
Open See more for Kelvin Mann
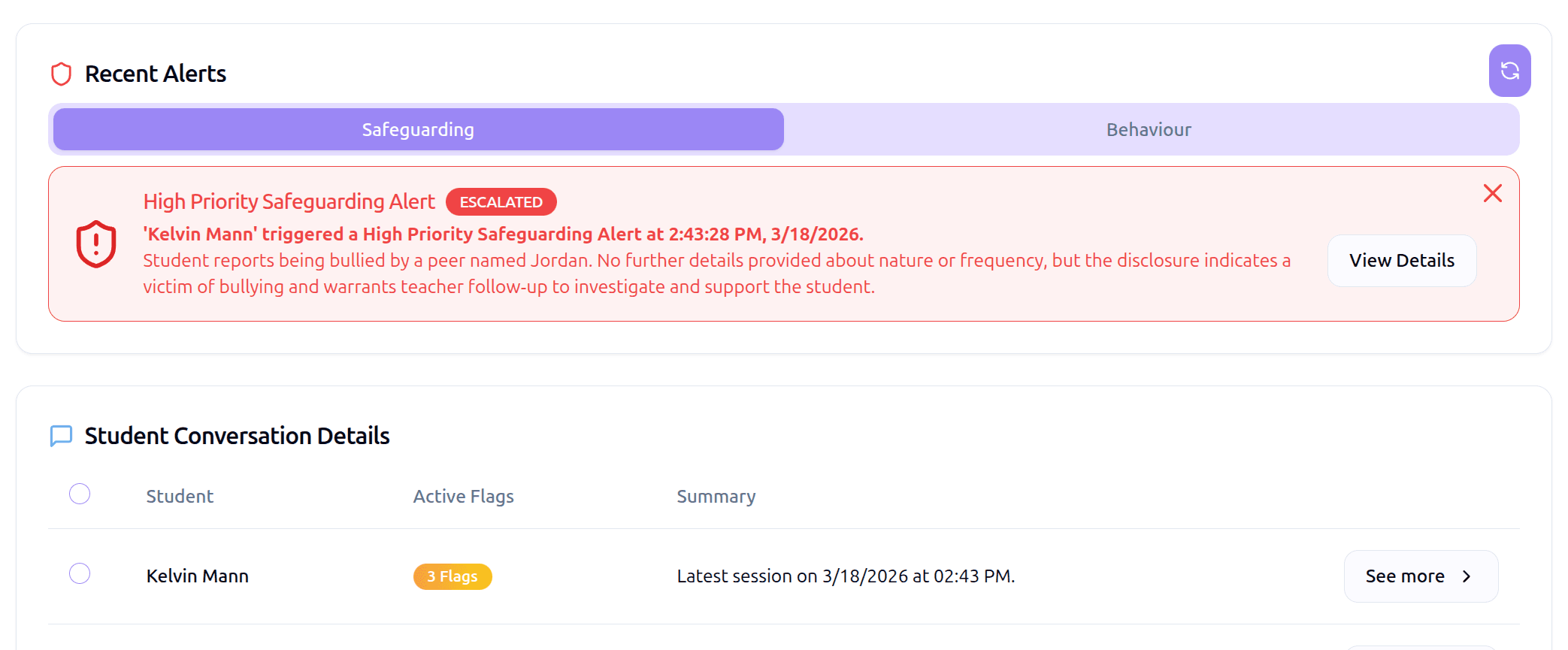(x=1420, y=576)
